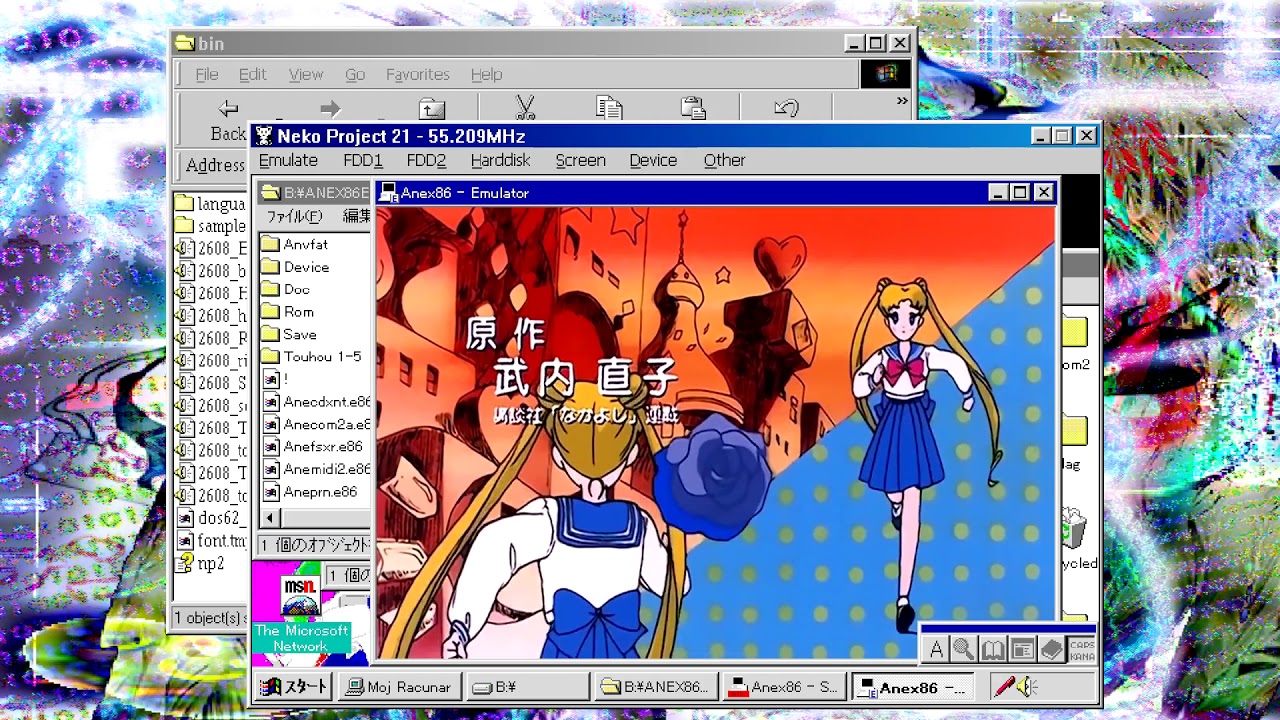Click the Windows logo throbber in bin window
The height and width of the screenshot is (720, 1280).
point(886,74)
